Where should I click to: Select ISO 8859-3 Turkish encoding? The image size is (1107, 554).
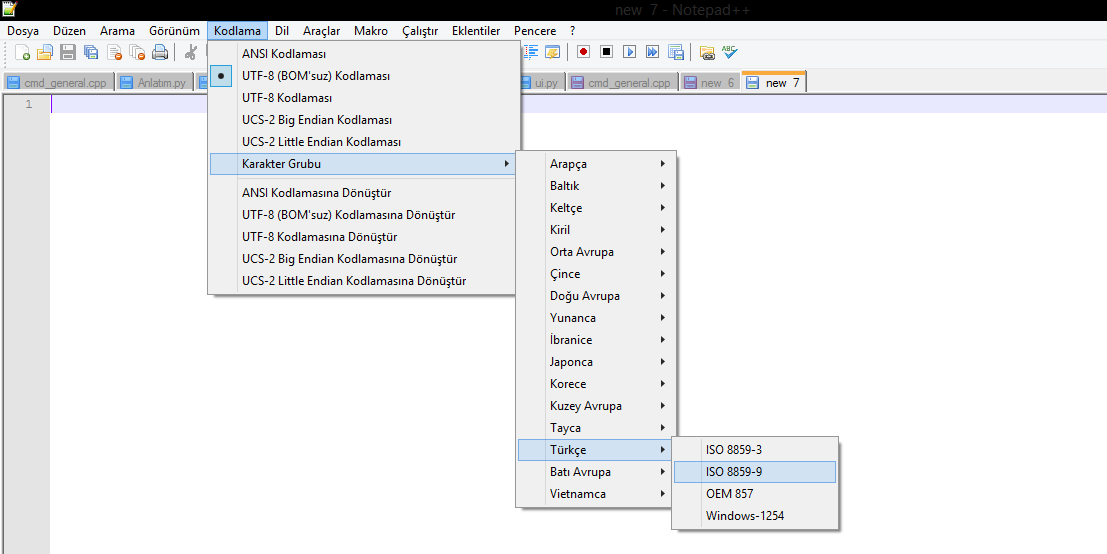click(755, 450)
